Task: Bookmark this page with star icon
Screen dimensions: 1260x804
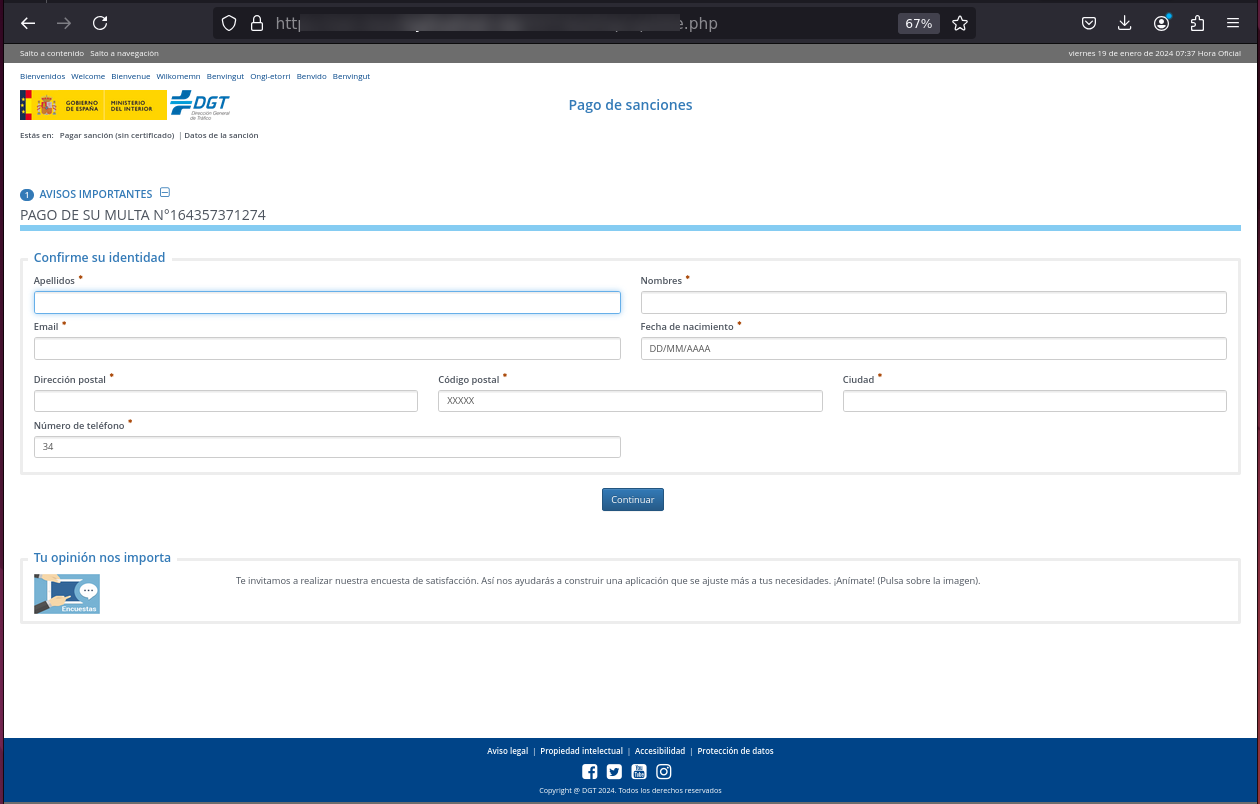Action: 960,23
